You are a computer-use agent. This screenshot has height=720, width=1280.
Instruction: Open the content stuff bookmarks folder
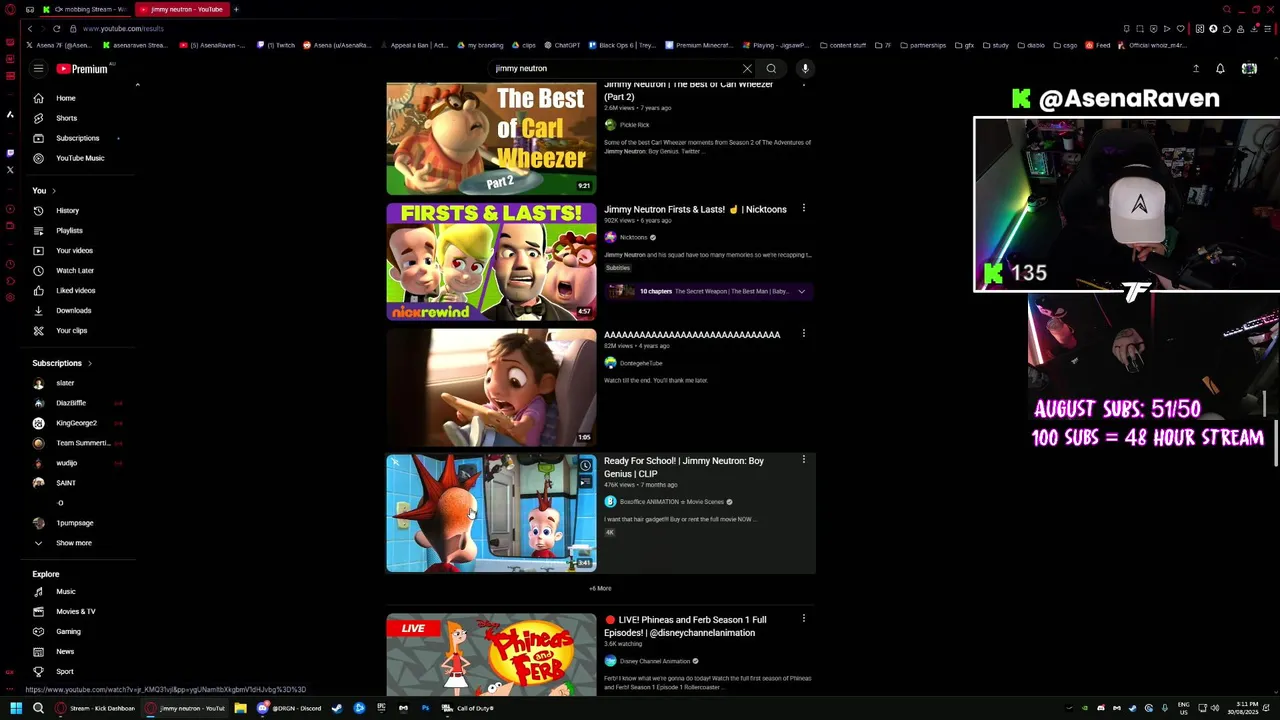842,45
